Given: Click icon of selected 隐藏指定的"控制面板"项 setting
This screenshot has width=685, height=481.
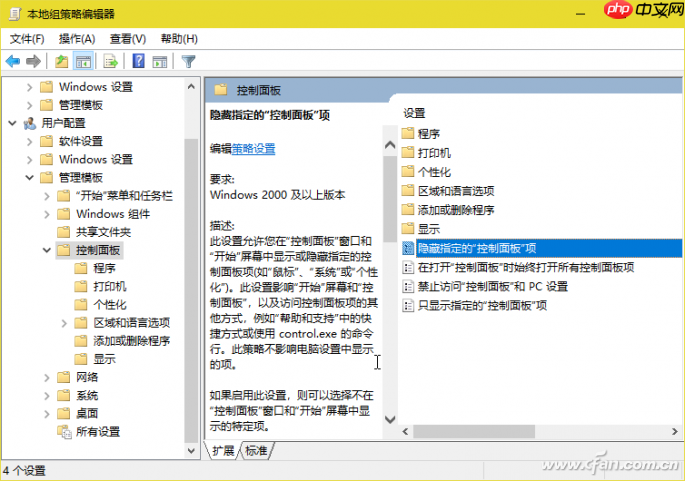Looking at the screenshot, I should click(x=408, y=248).
